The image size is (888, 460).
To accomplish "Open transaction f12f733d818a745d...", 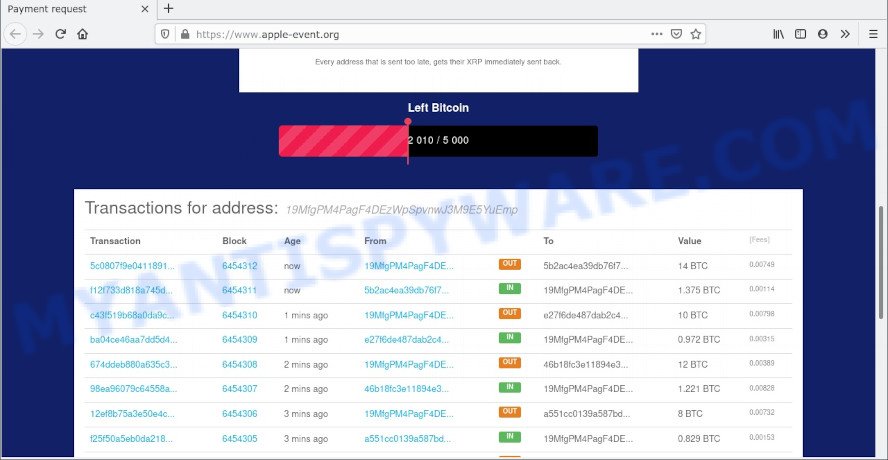I will [x=131, y=290].
